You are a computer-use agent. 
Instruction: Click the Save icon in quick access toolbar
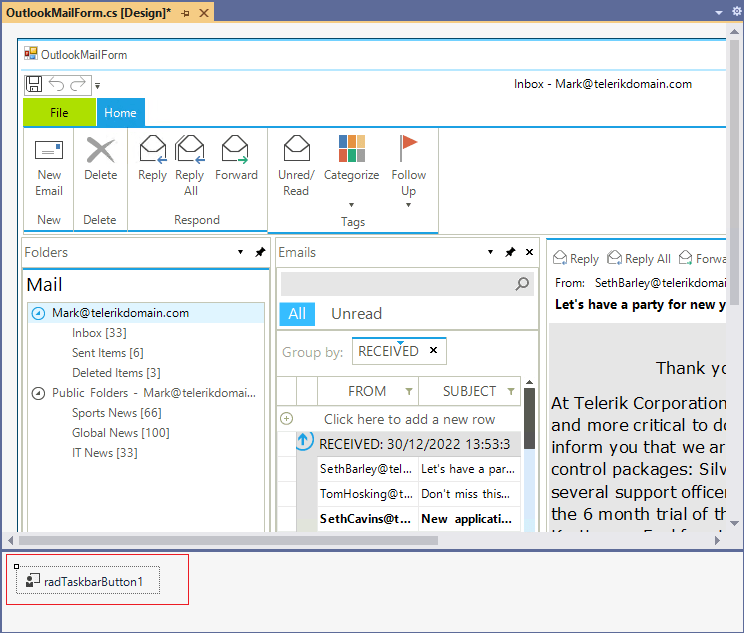[x=34, y=84]
